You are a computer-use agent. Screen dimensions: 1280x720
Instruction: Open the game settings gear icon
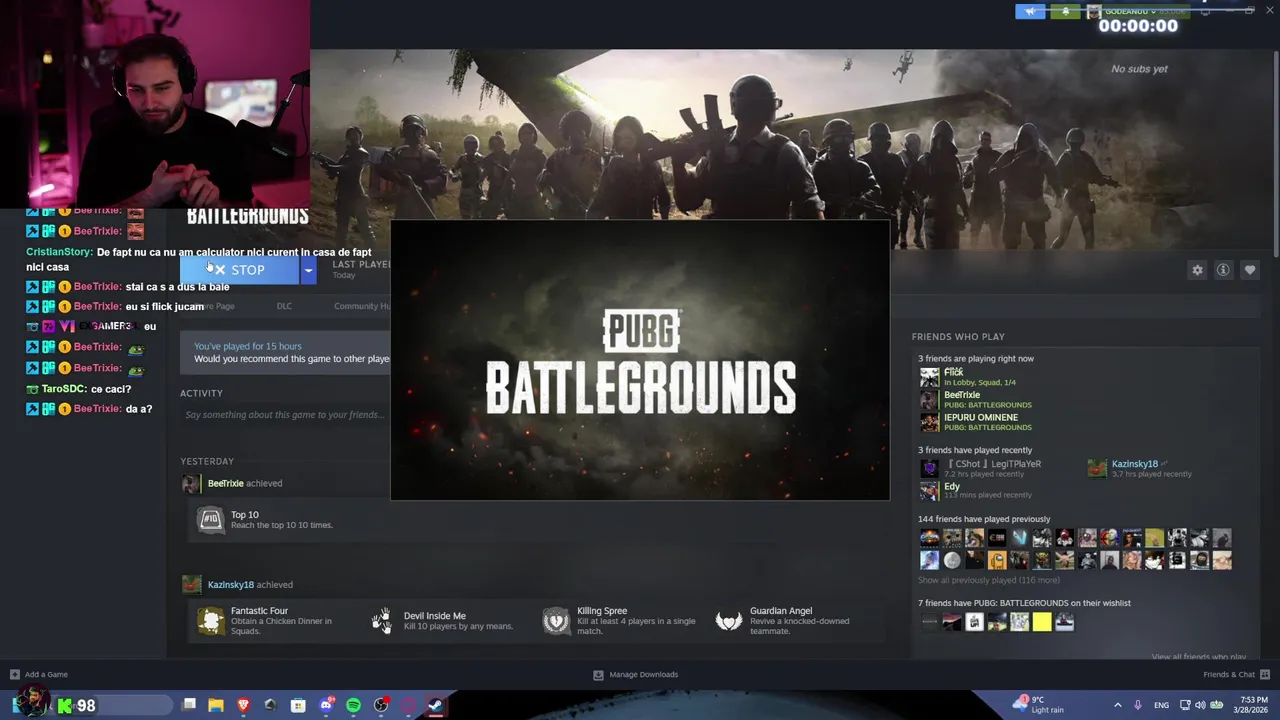1197,270
